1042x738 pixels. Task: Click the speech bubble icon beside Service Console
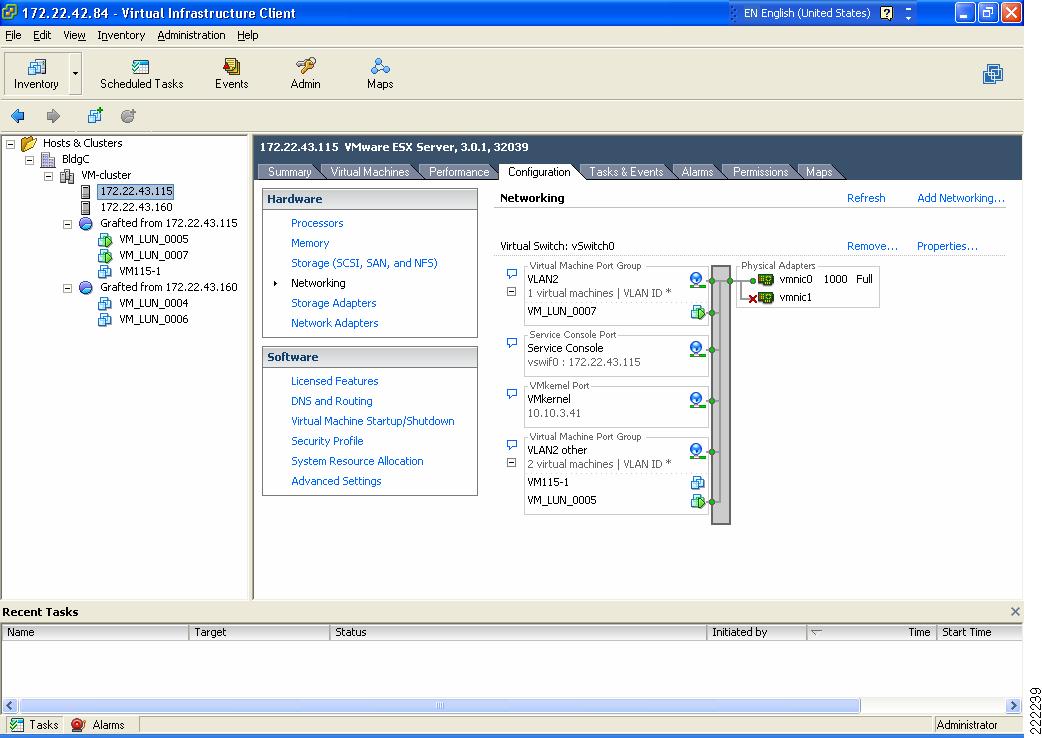(512, 343)
